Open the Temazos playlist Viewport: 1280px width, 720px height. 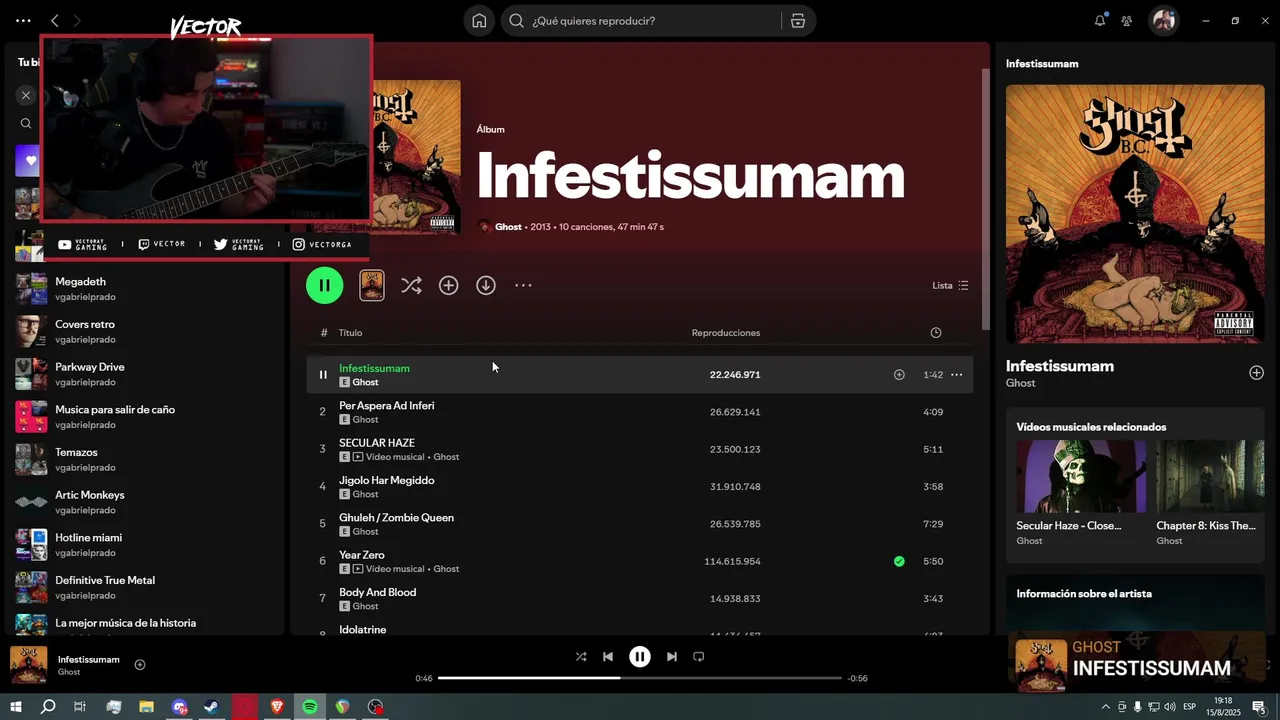(x=145, y=459)
